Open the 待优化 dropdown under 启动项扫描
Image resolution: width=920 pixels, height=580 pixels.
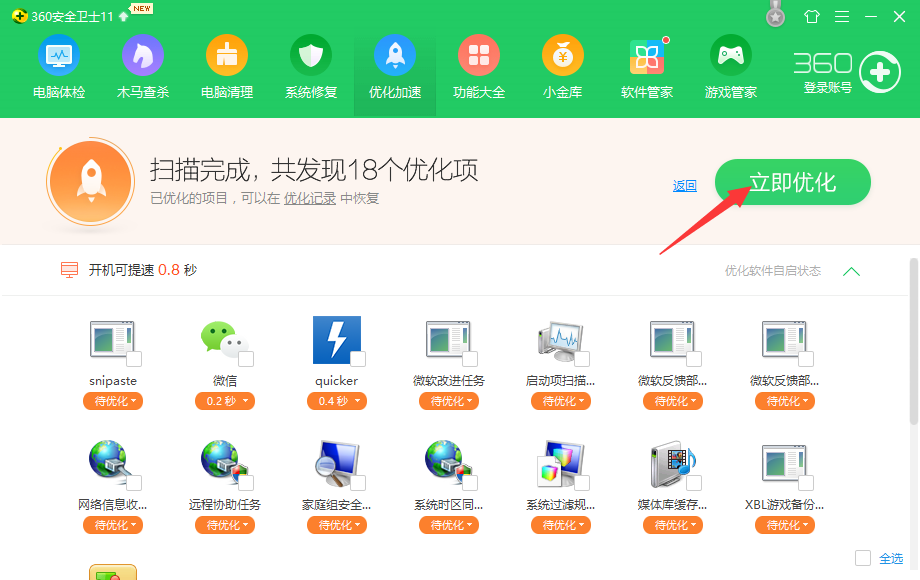[x=561, y=401]
